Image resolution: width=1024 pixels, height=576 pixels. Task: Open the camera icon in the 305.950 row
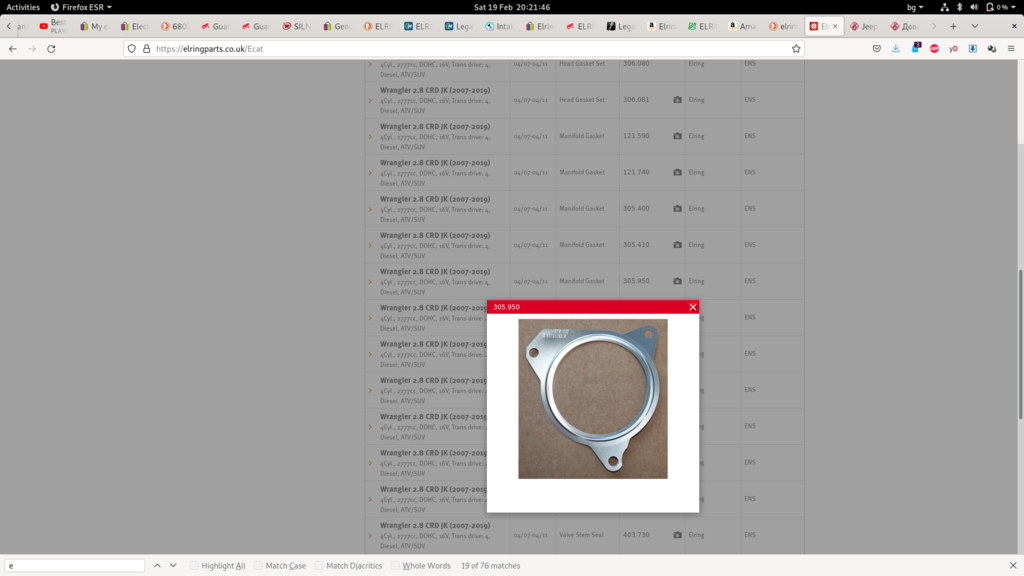(677, 281)
